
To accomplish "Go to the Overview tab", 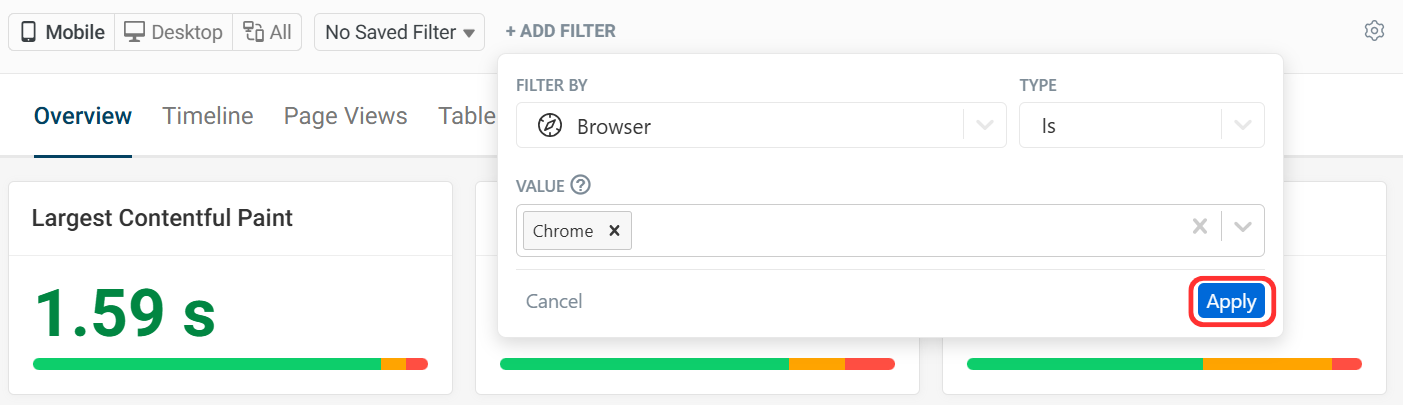I will point(83,116).
